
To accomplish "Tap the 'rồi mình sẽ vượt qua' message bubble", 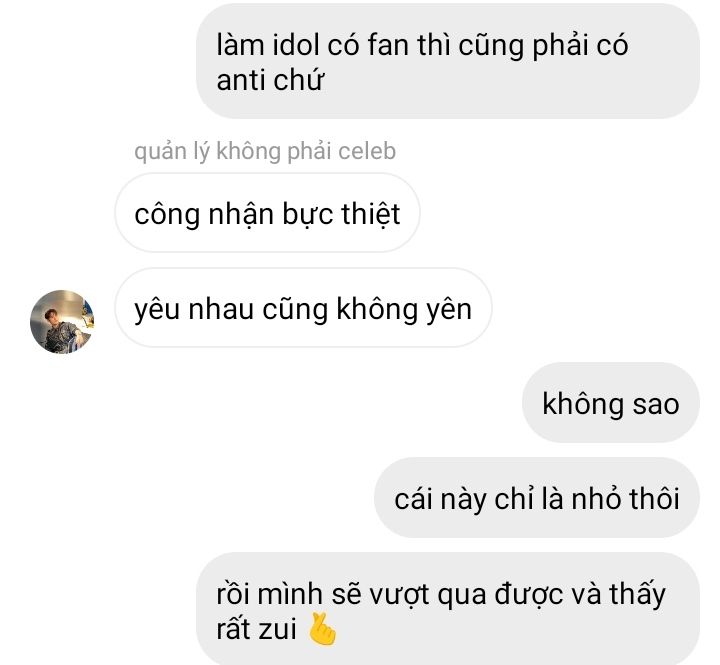I will (x=448, y=609).
